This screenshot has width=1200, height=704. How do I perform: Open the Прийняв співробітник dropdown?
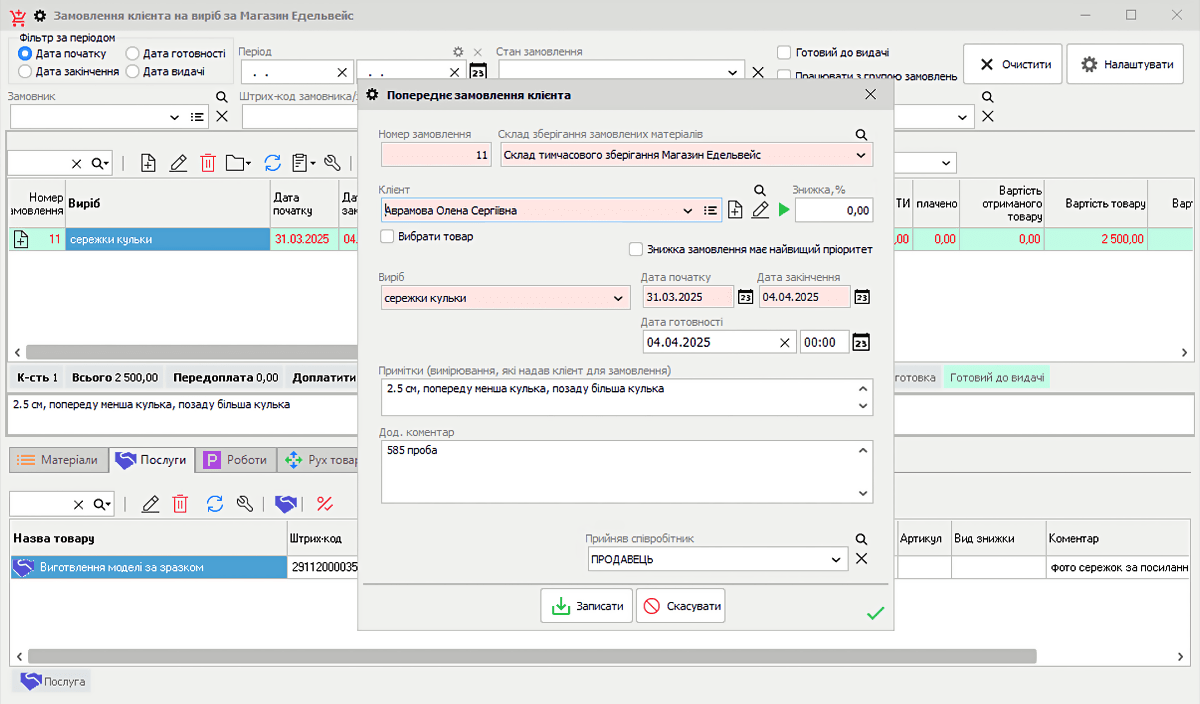[836, 560]
